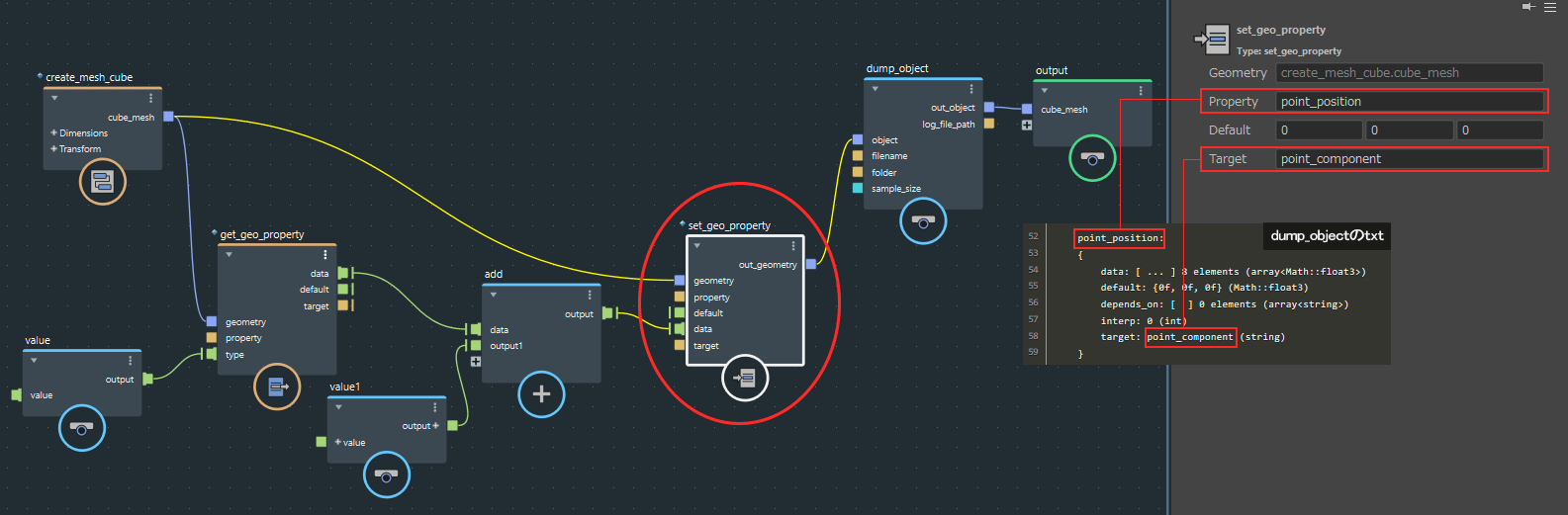Click the dump_object node watchpoint icon
Viewport: 1568px width, 515px height.
pos(923,221)
